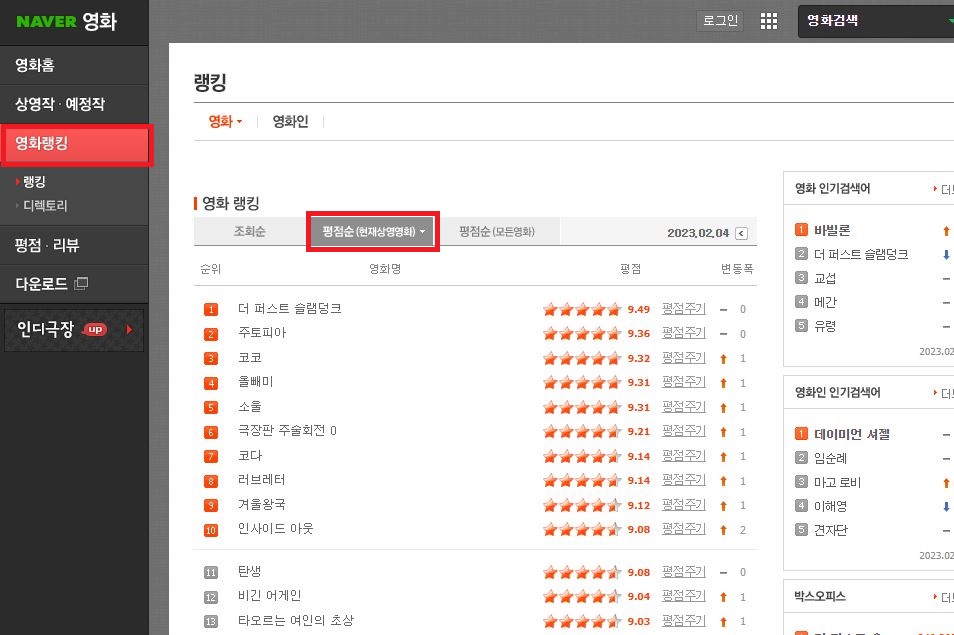This screenshot has width=954, height=635.
Task: Click the 박스오피스 panel heading
Action: 820,596
